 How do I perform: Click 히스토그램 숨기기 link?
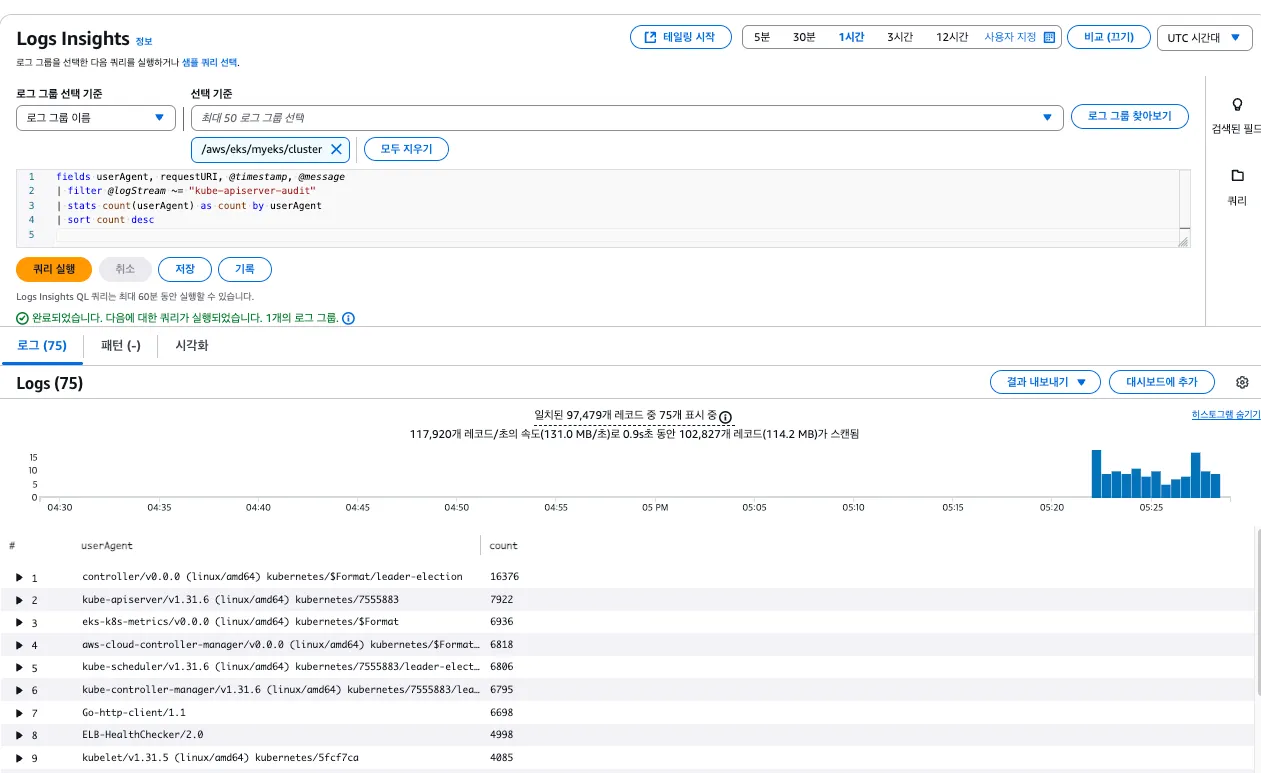pos(1226,414)
